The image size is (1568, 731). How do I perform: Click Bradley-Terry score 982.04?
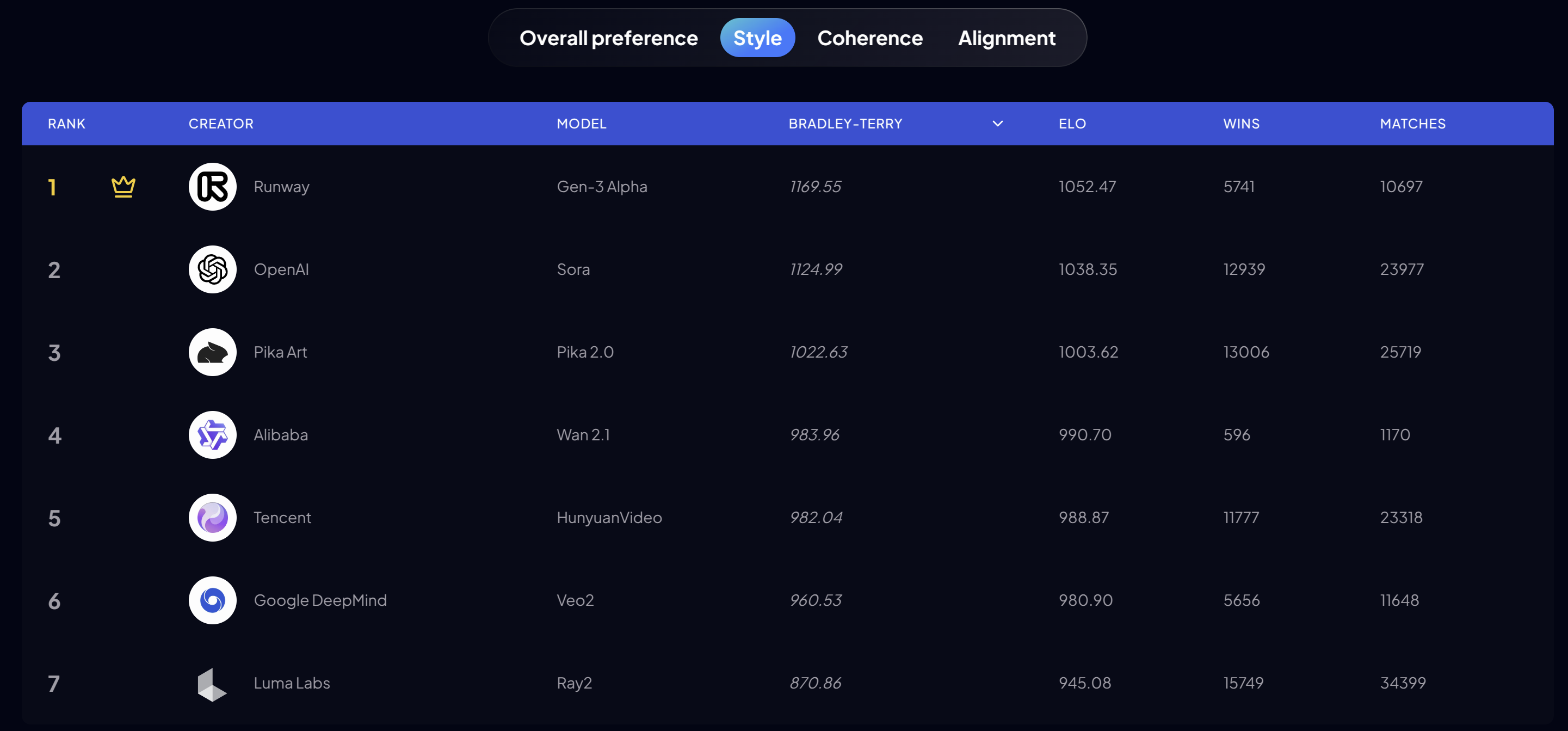(x=816, y=518)
